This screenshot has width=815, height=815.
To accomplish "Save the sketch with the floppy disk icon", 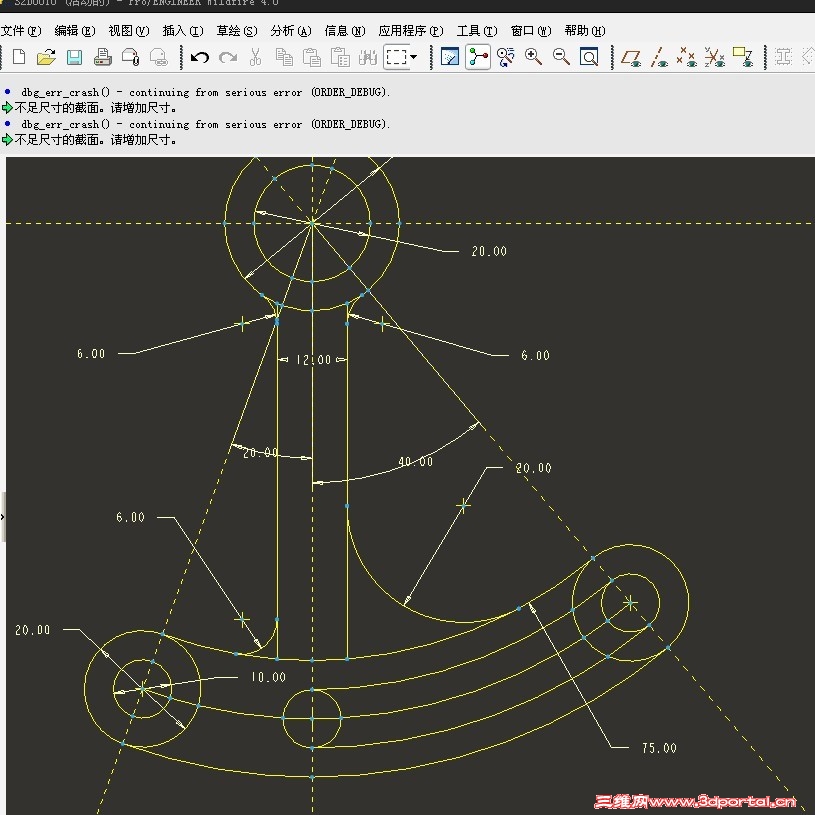I will (x=74, y=57).
